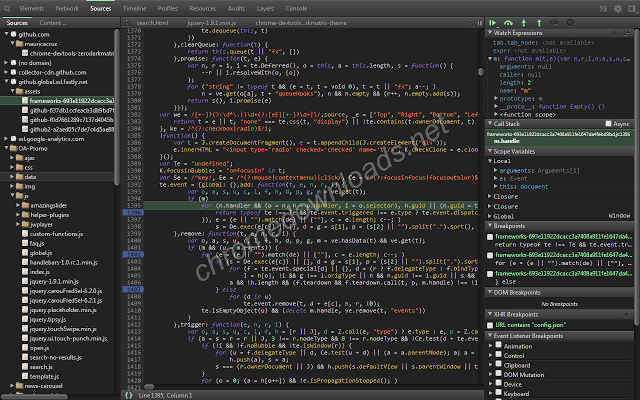
Task: Open the Content scripts navigator tab
Action: point(53,23)
